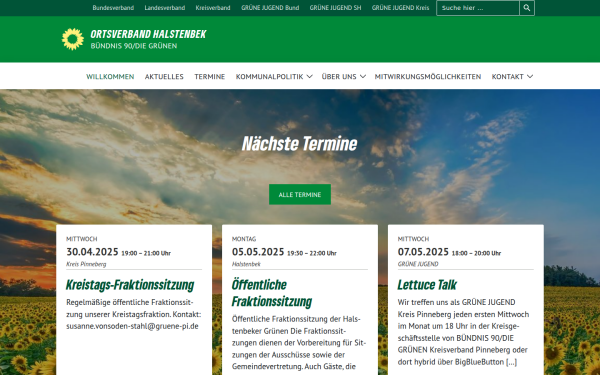
Task: Select the Willkommen menu item
Action: [110, 77]
